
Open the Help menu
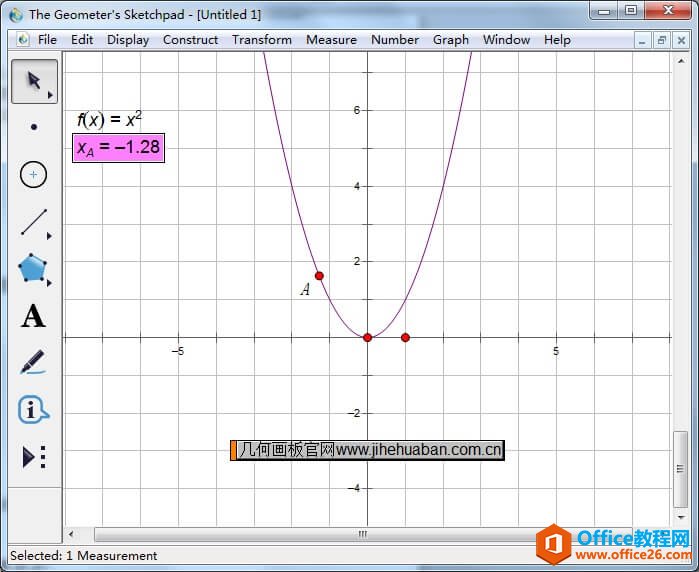pos(557,40)
